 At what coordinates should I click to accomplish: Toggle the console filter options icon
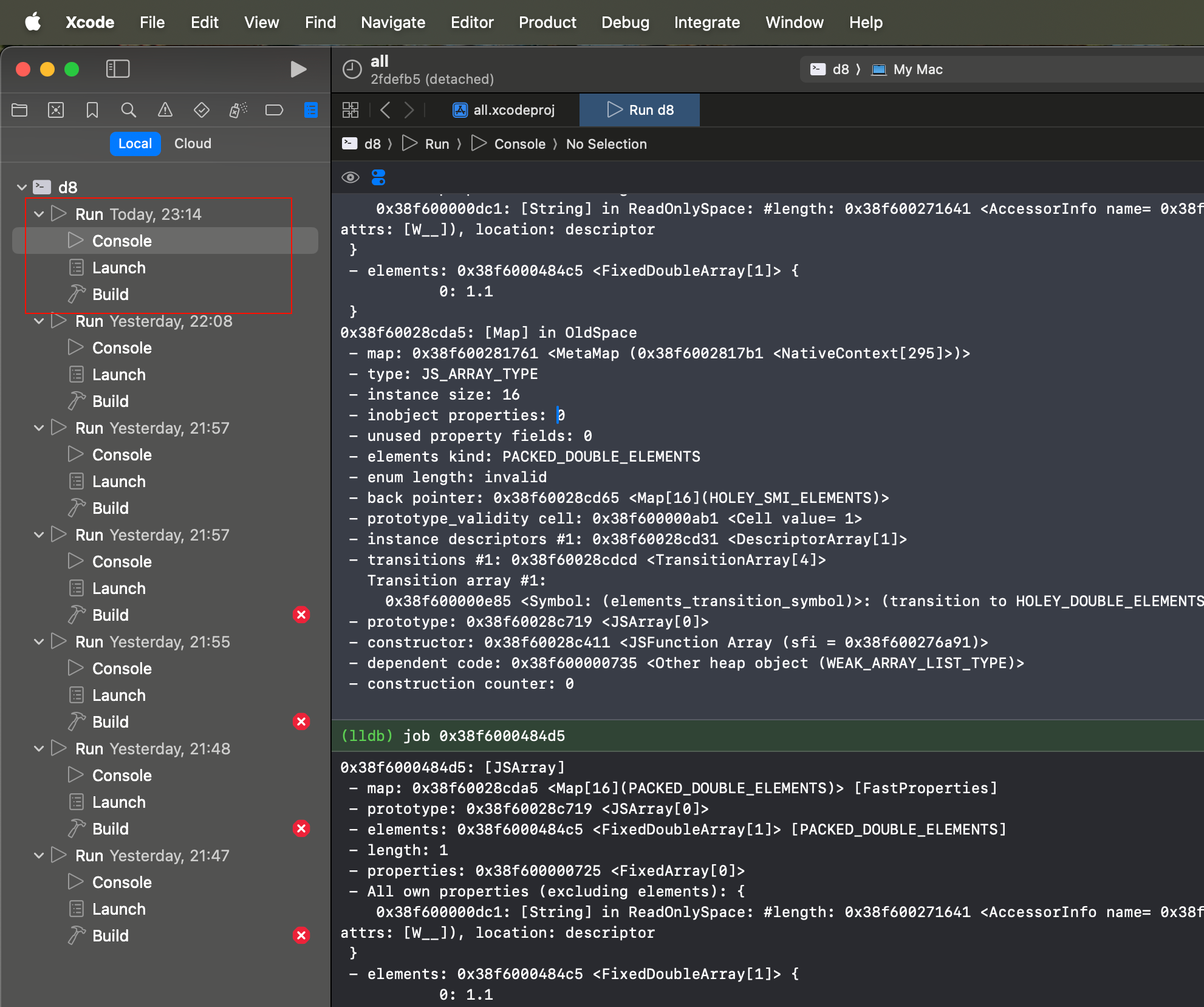tap(378, 177)
